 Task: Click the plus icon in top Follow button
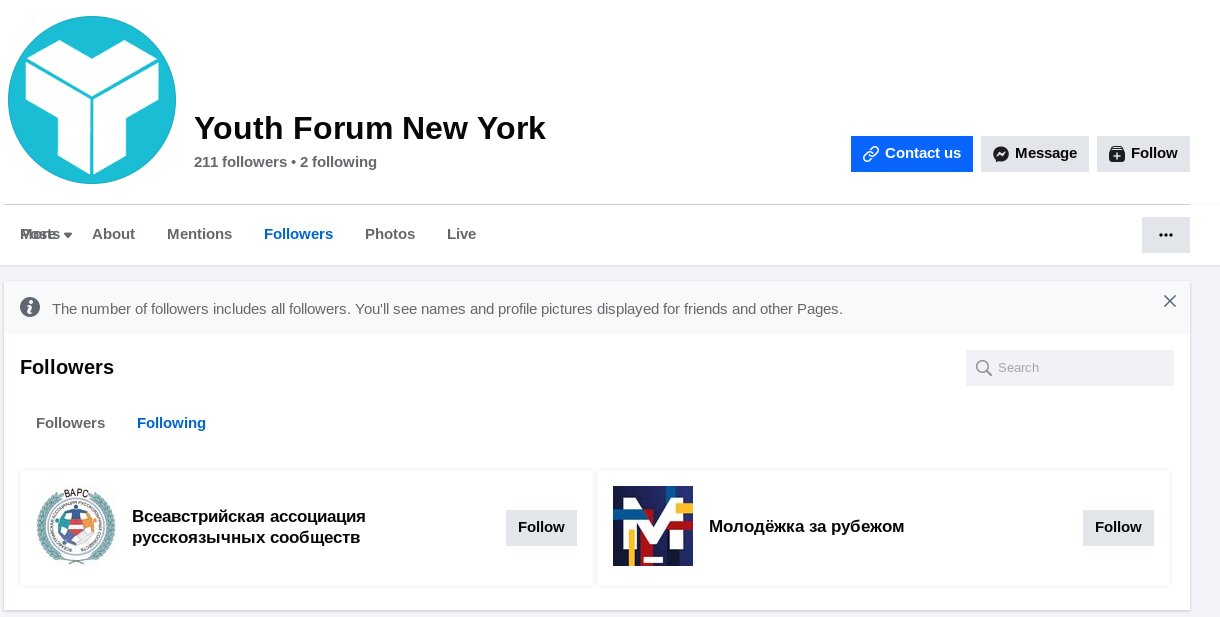click(x=1117, y=154)
